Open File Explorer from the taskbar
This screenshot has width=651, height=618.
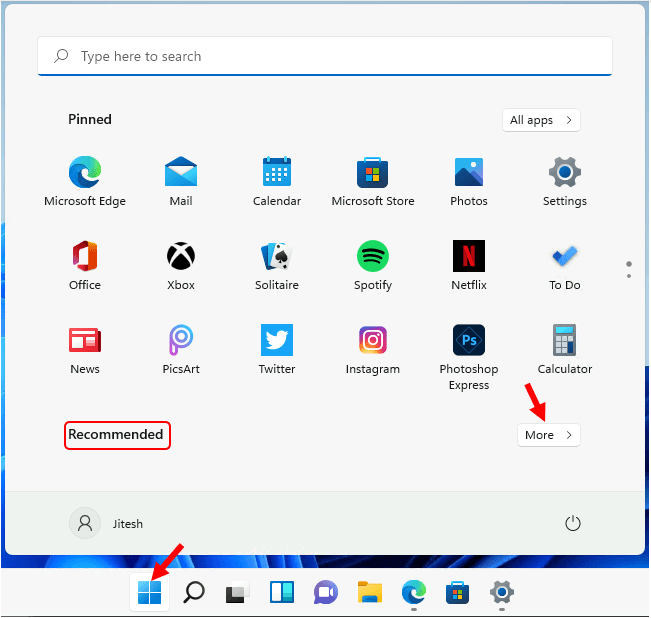click(370, 592)
